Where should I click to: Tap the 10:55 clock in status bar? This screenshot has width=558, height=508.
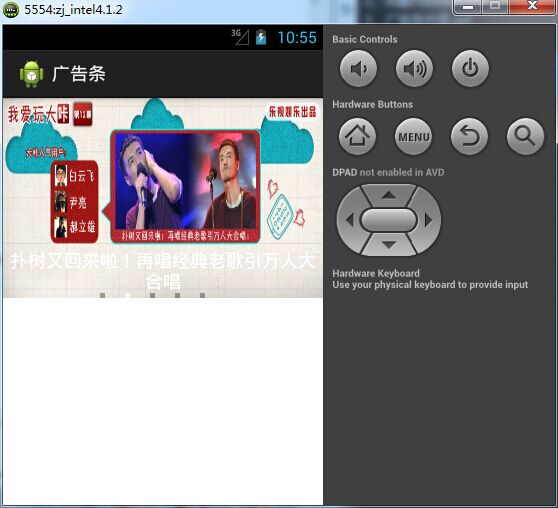point(297,37)
